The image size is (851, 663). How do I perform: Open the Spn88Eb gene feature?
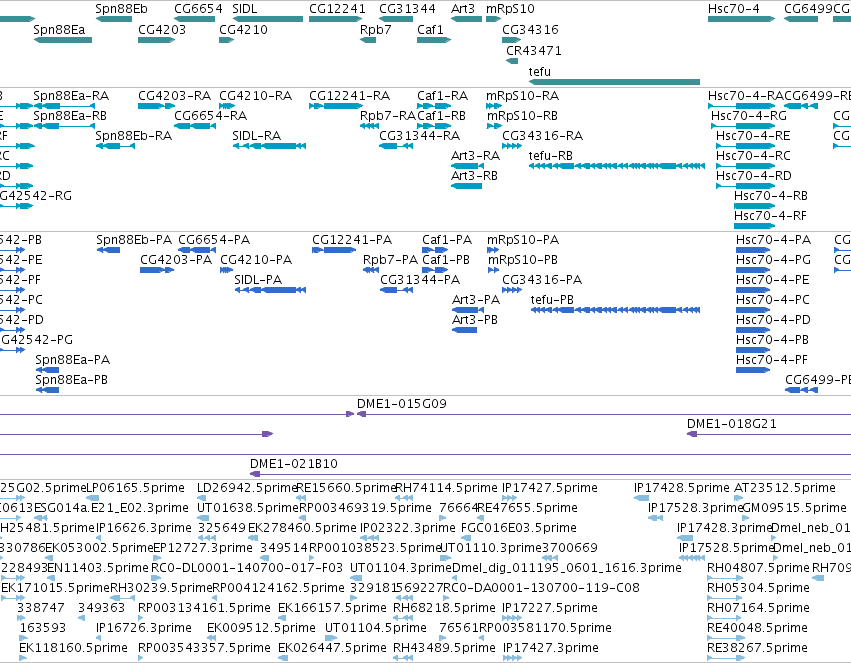click(x=114, y=19)
